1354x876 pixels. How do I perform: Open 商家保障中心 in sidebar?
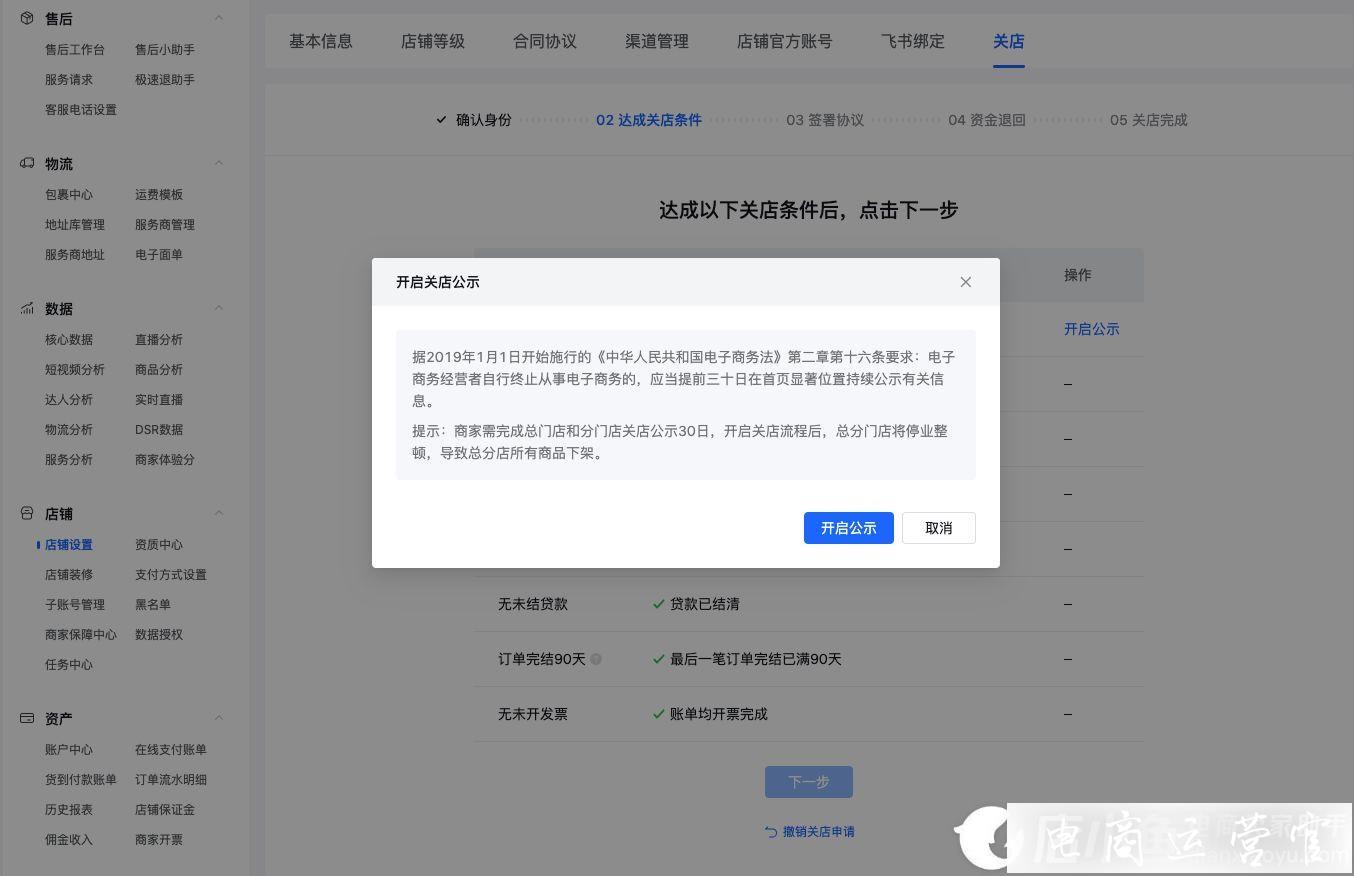click(x=81, y=634)
